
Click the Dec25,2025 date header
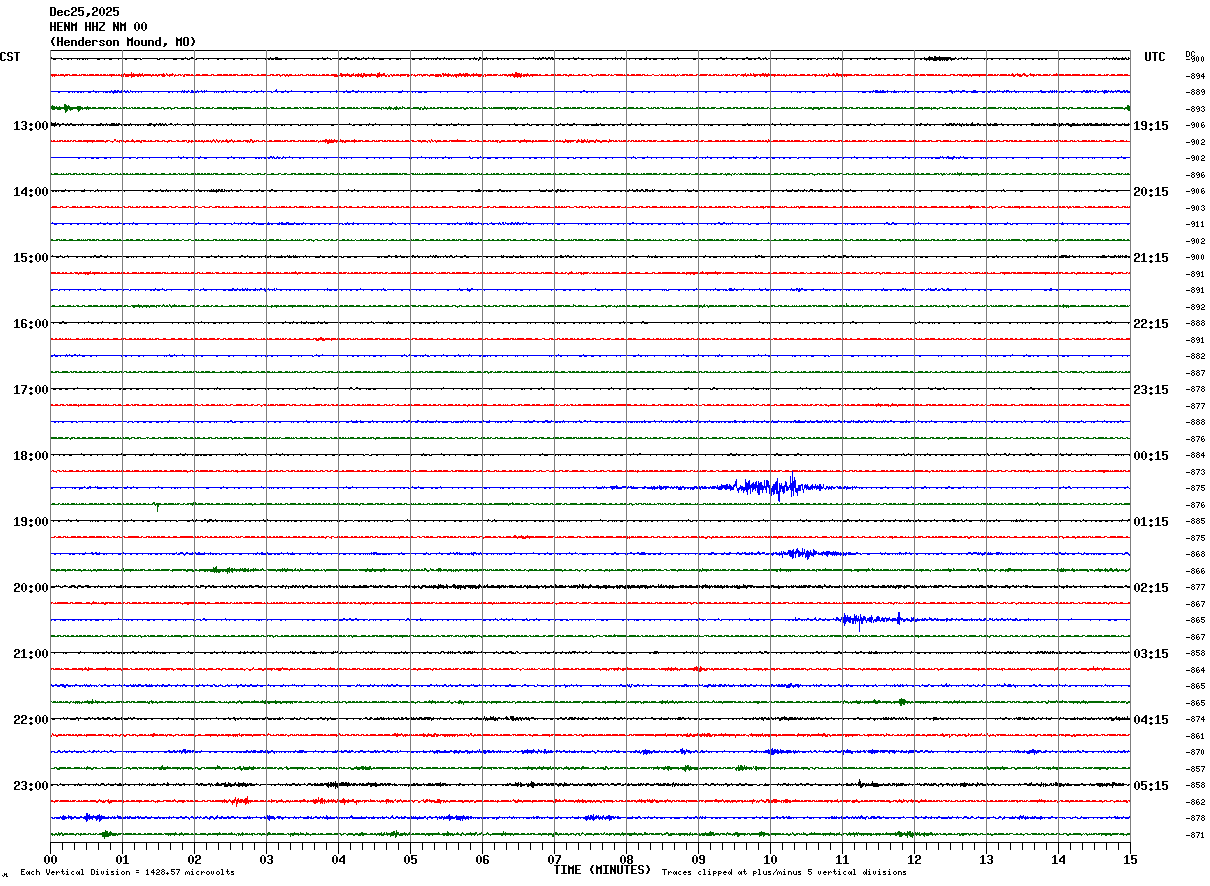coord(84,11)
